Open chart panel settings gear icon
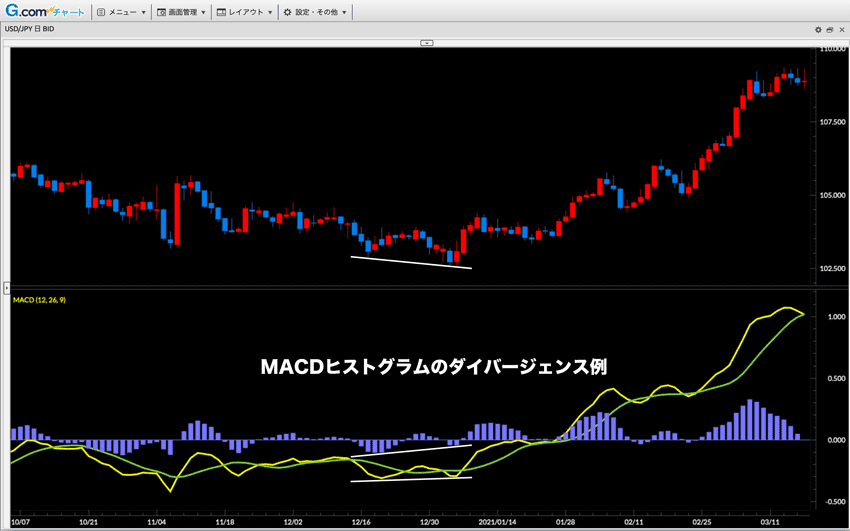The height and width of the screenshot is (531, 850). coord(817,31)
